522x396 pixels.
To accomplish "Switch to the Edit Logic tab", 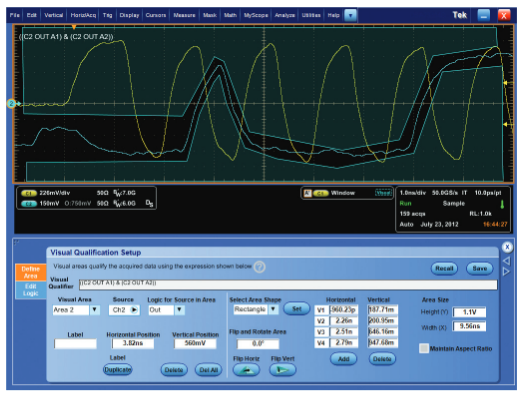I will (30, 290).
